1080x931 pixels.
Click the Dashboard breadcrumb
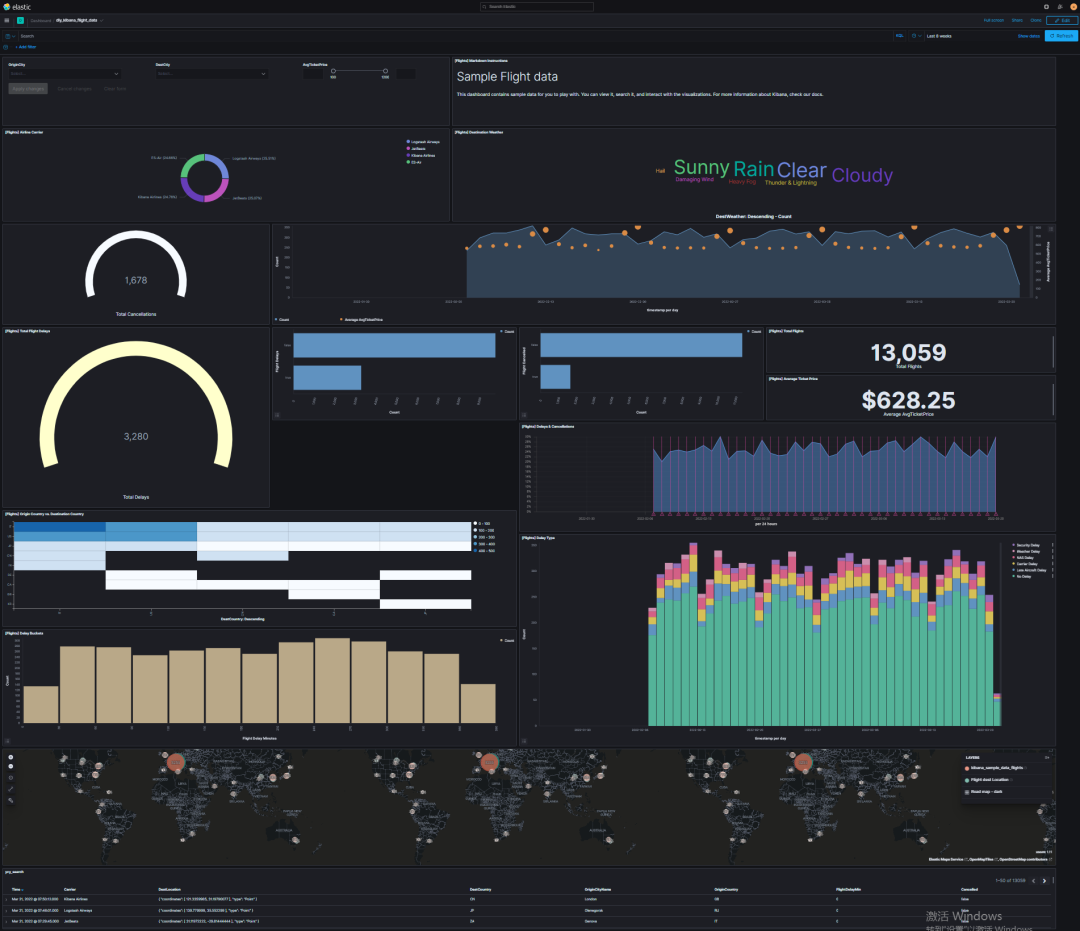point(41,21)
